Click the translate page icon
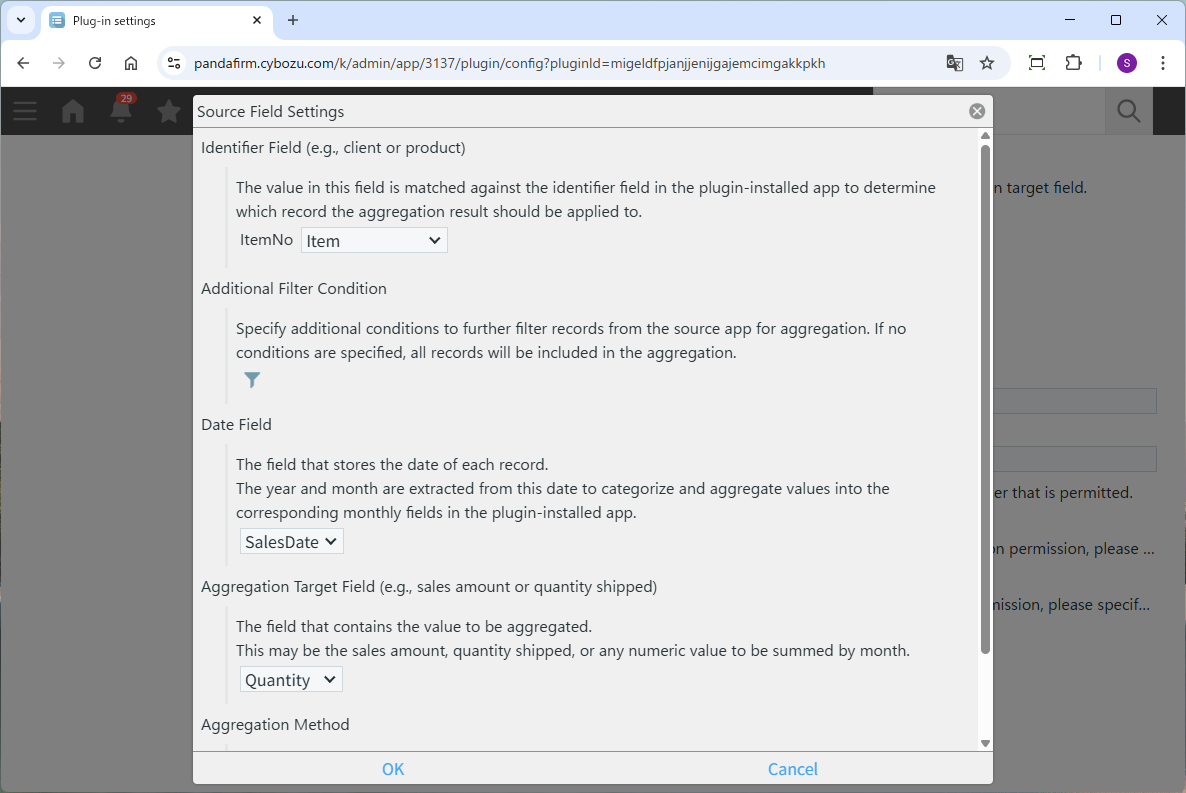This screenshot has height=793, width=1186. click(955, 63)
